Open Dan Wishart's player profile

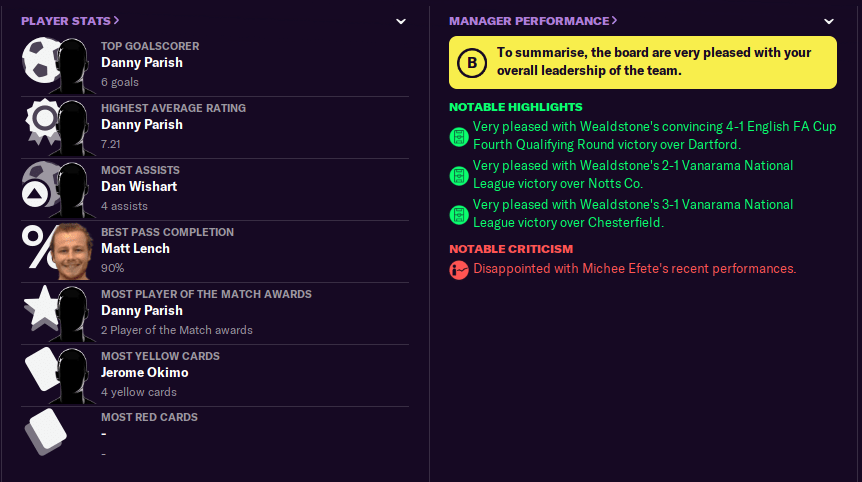[x=141, y=187]
